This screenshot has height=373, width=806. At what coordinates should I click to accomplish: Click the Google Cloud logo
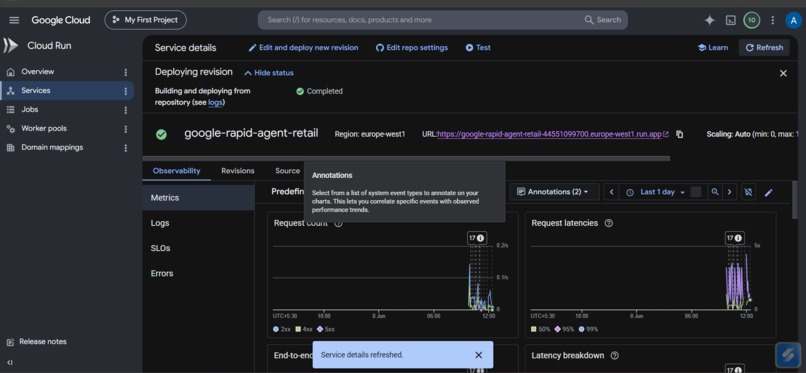coord(61,20)
